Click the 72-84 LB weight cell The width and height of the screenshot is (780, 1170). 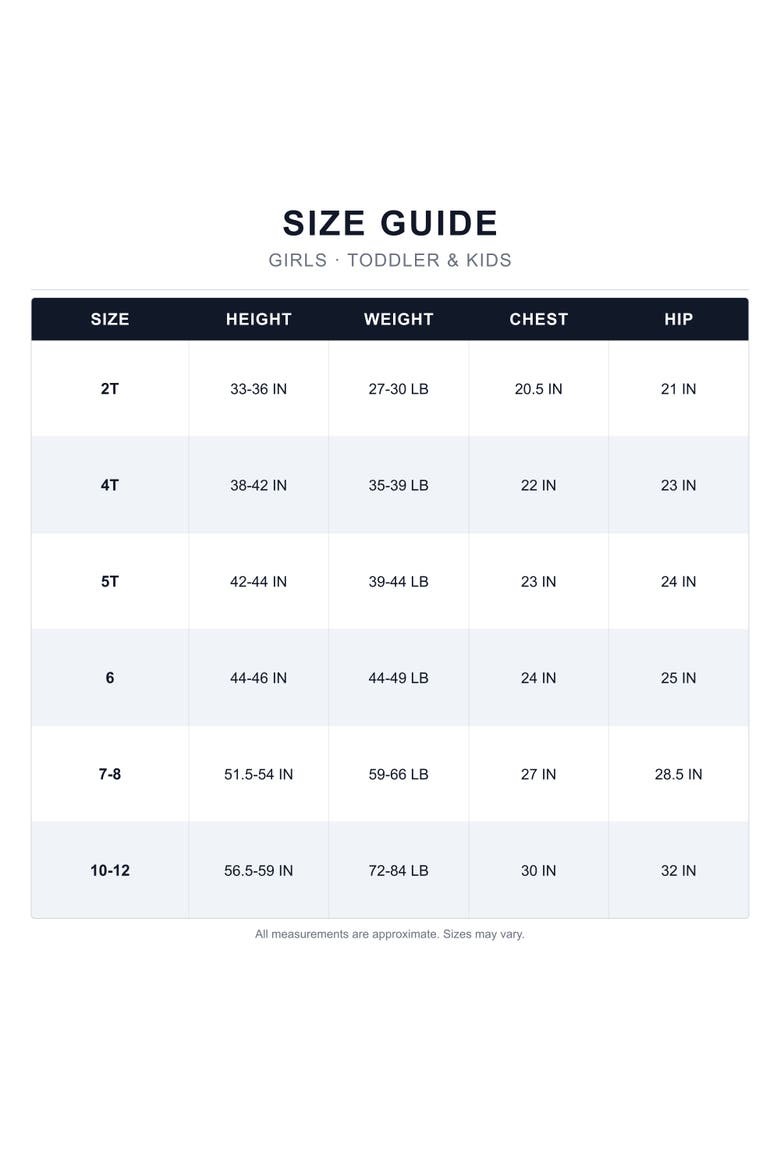tap(399, 870)
